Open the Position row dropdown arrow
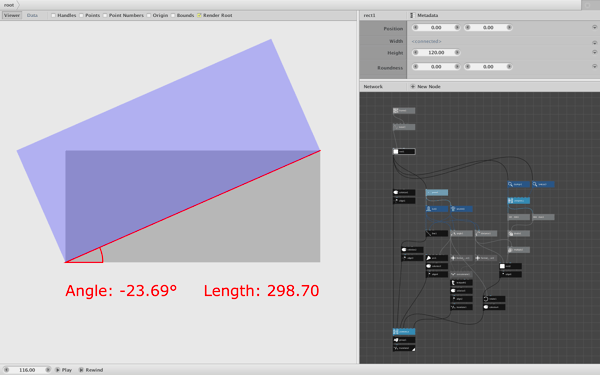Viewport: 600px width, 375px height. [x=594, y=28]
